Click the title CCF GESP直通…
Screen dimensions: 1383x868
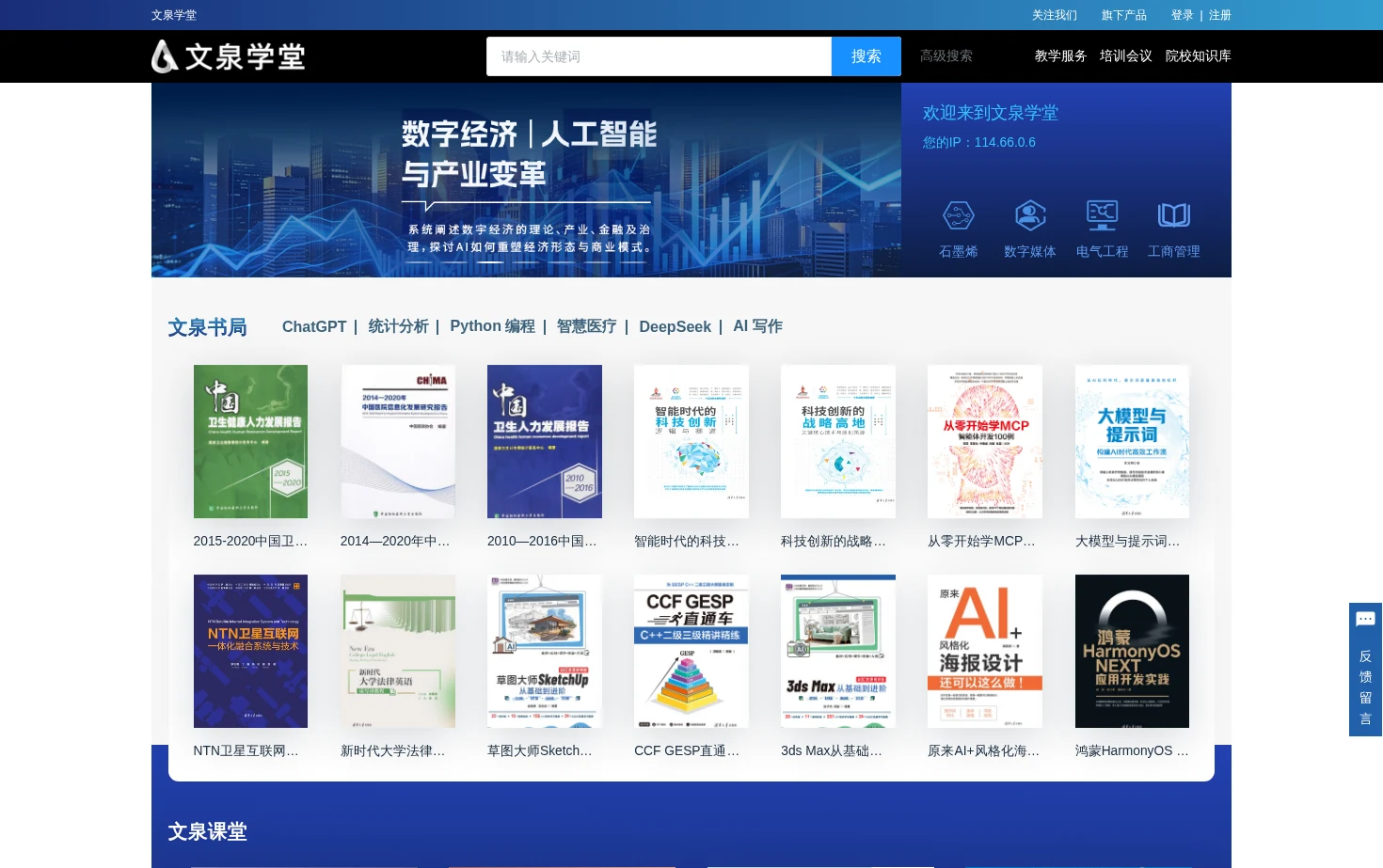point(687,750)
